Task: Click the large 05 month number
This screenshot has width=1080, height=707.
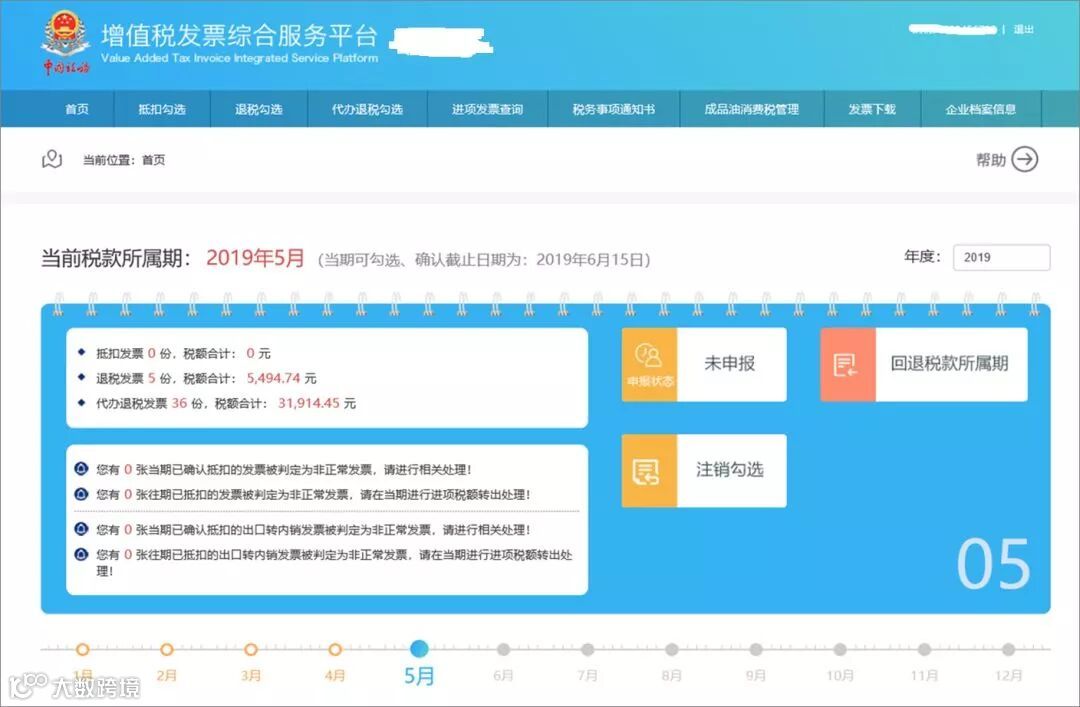Action: point(993,564)
